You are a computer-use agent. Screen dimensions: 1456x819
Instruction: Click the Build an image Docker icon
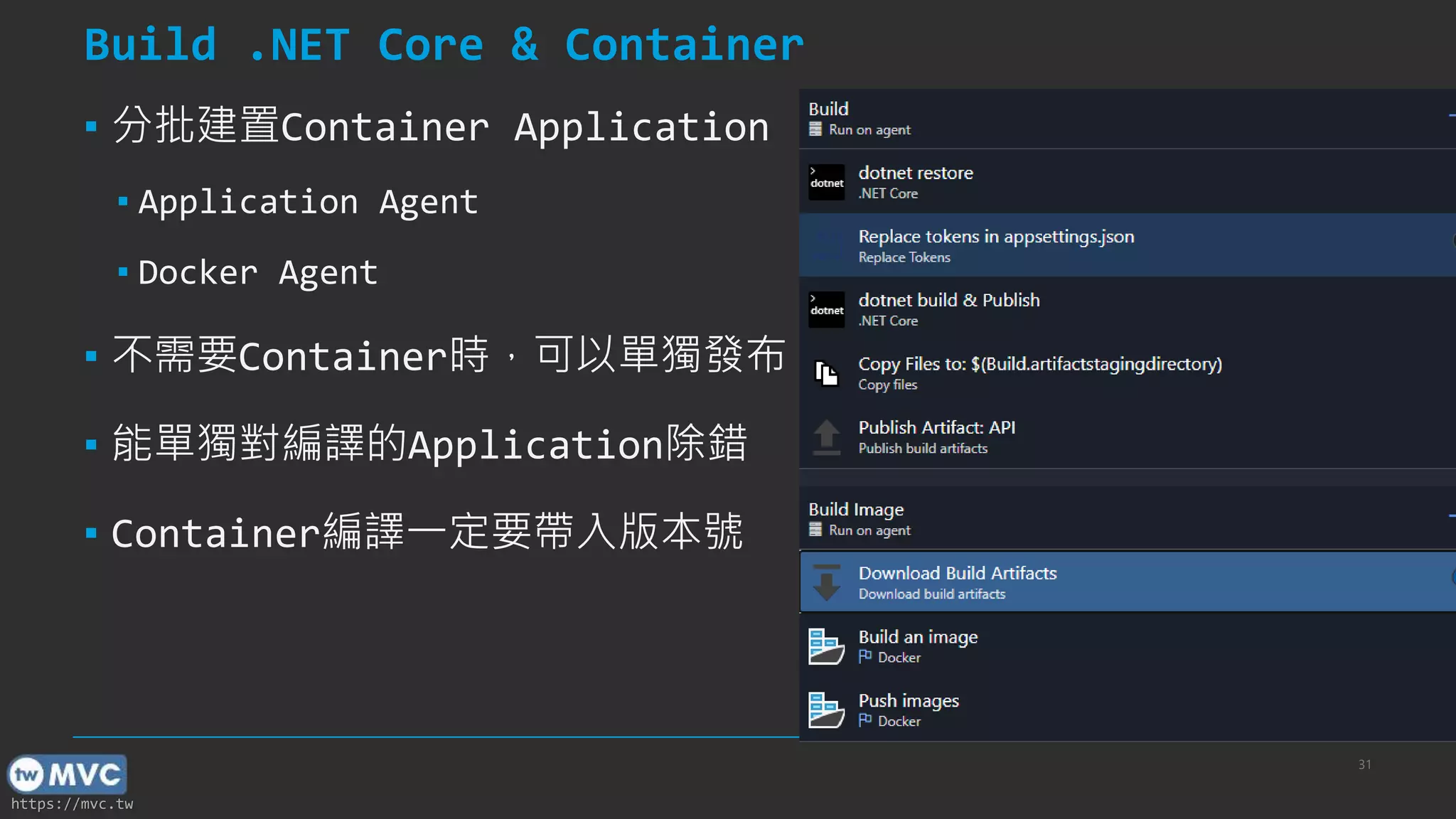tap(827, 646)
